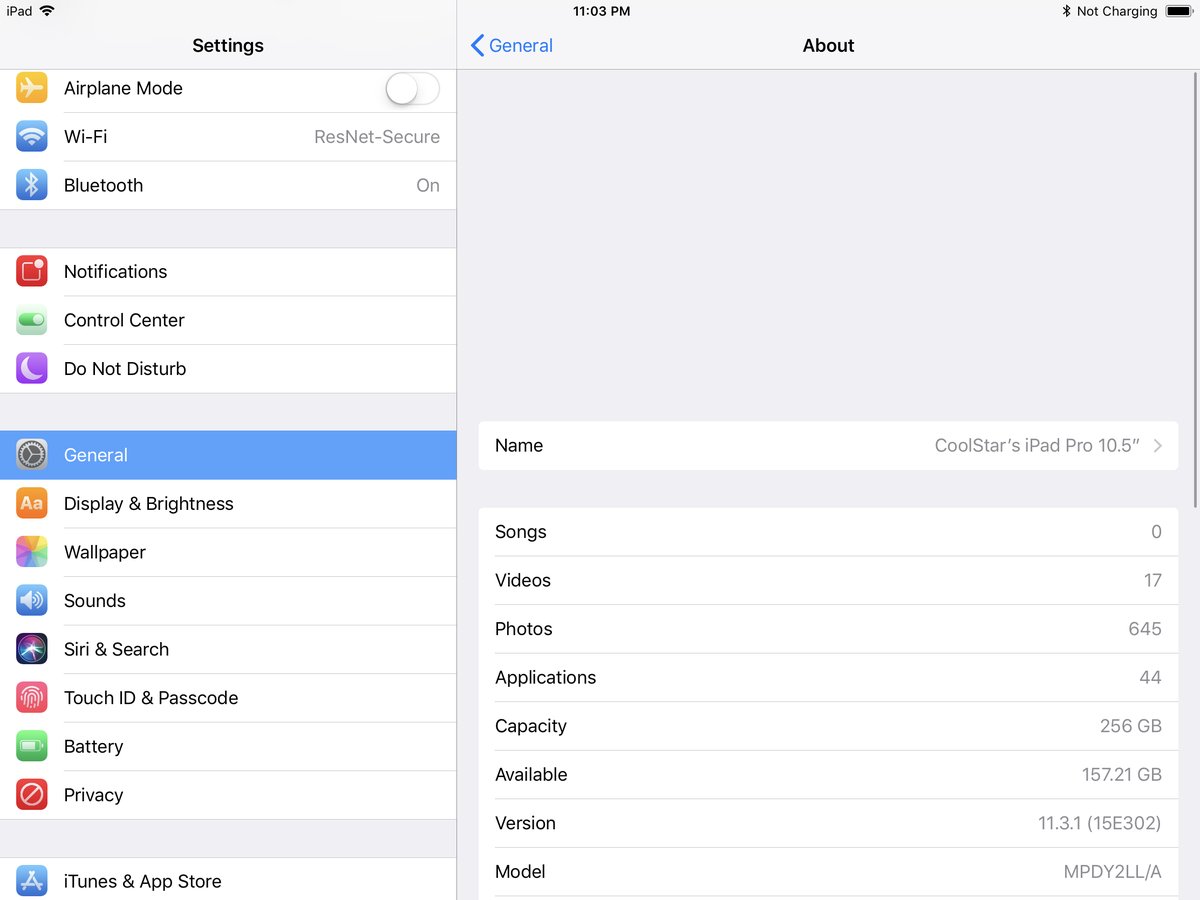Viewport: 1200px width, 900px height.
Task: Tap the Siri & Search icon
Action: point(32,649)
